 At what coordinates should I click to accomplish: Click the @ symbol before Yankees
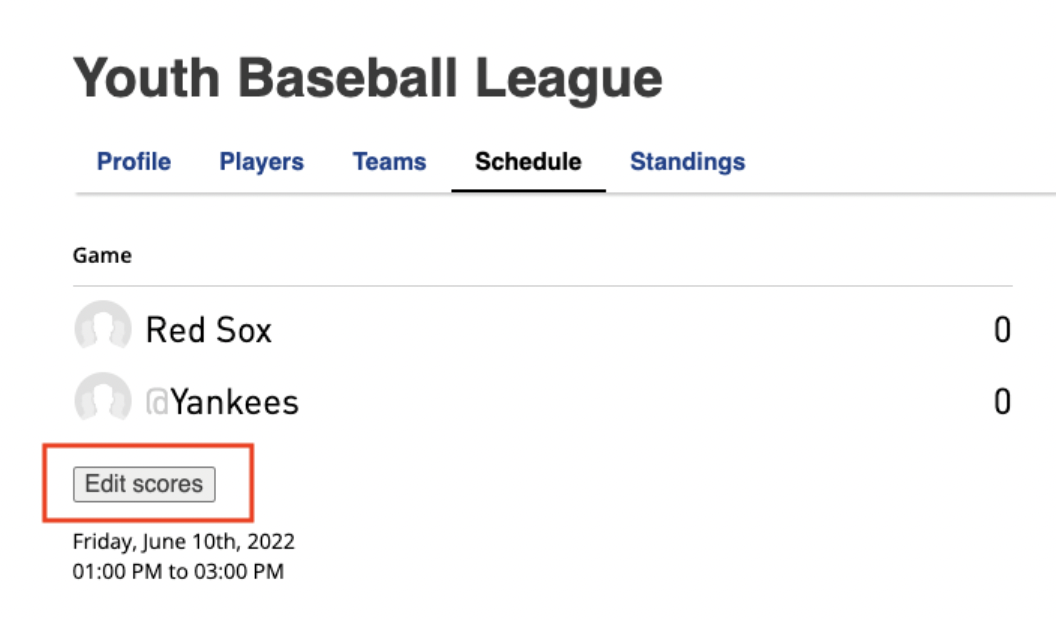(157, 403)
